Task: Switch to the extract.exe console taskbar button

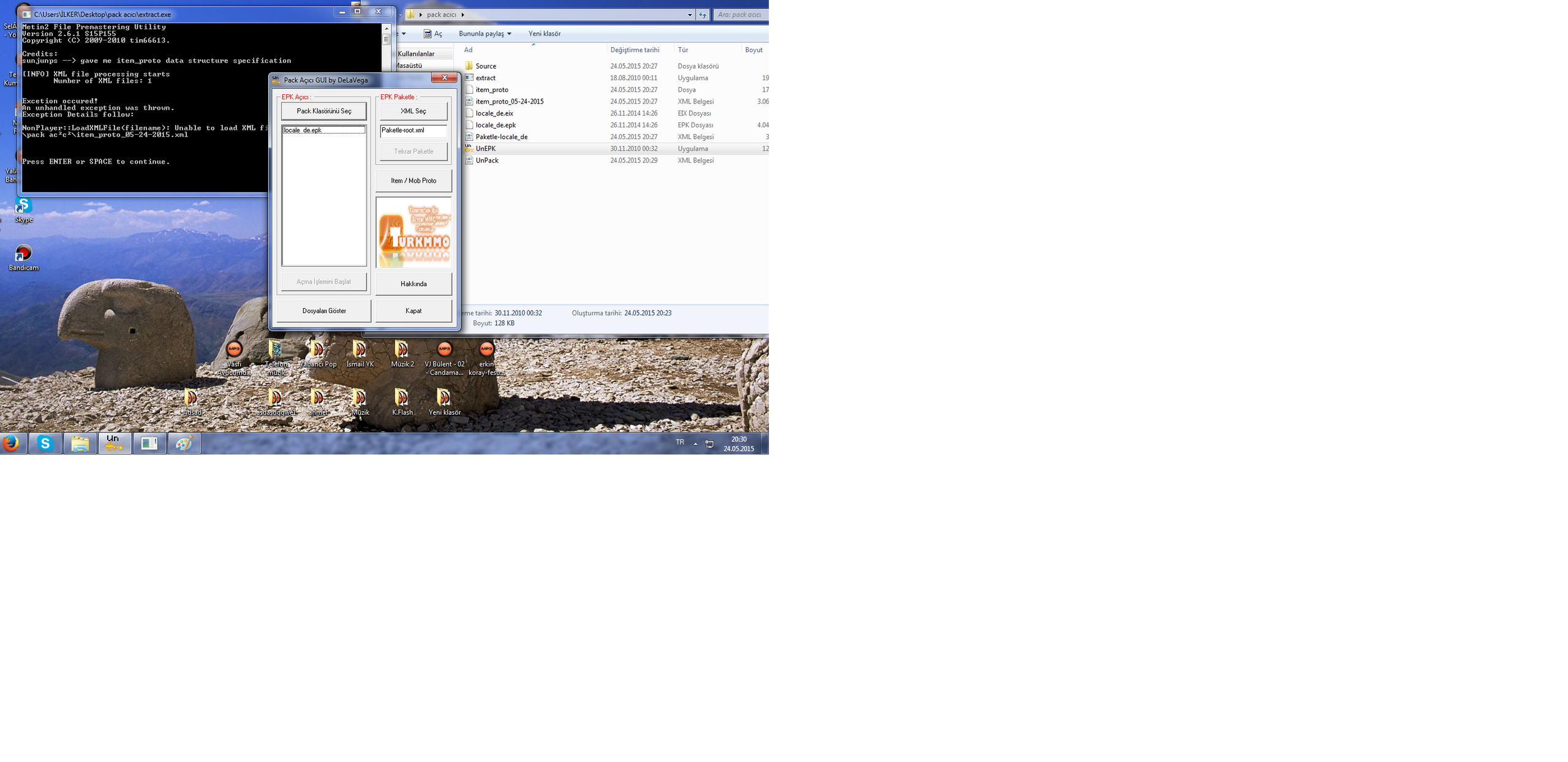Action: (149, 443)
